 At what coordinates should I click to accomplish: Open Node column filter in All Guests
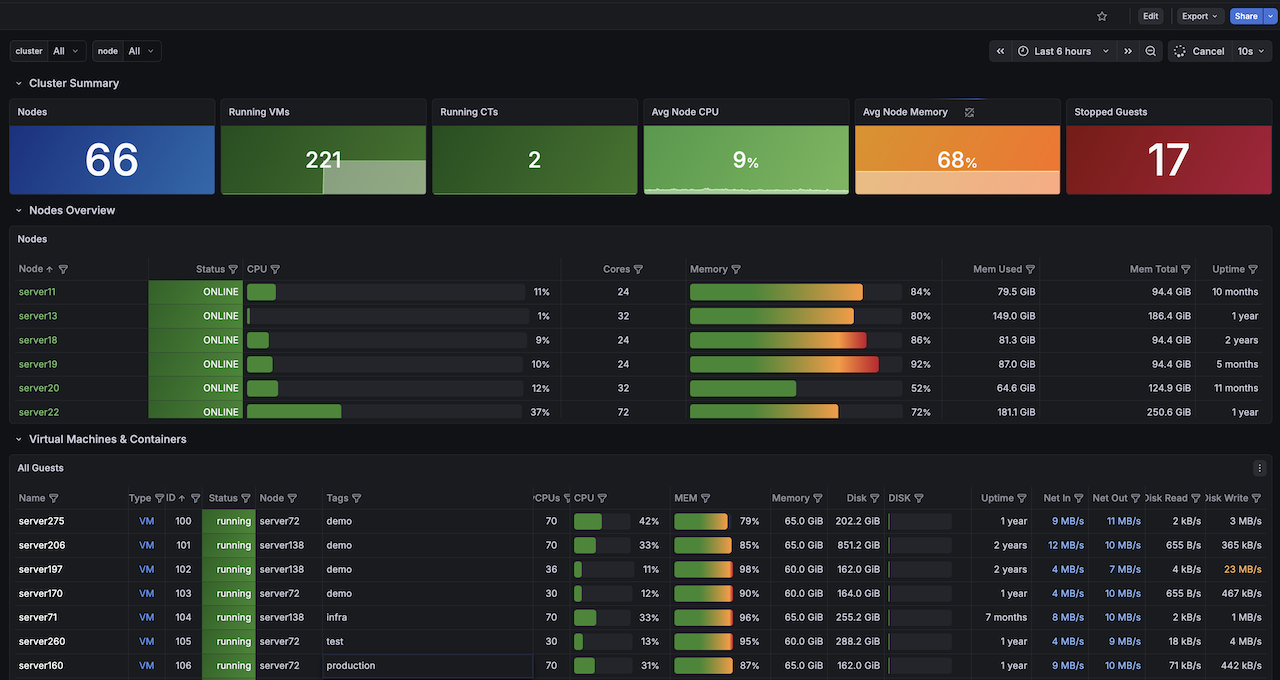pos(292,498)
